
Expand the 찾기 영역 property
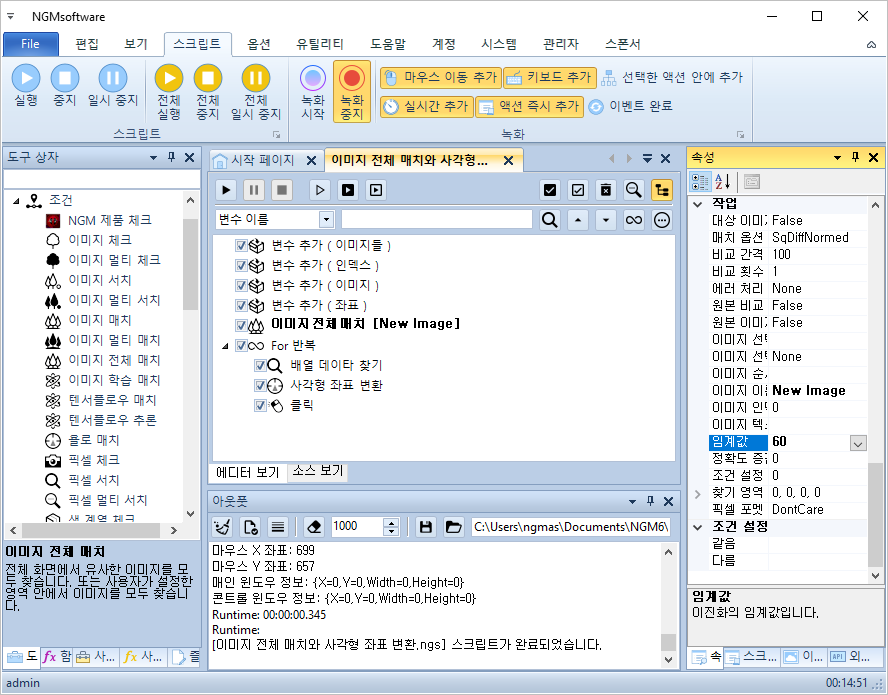[x=698, y=493]
